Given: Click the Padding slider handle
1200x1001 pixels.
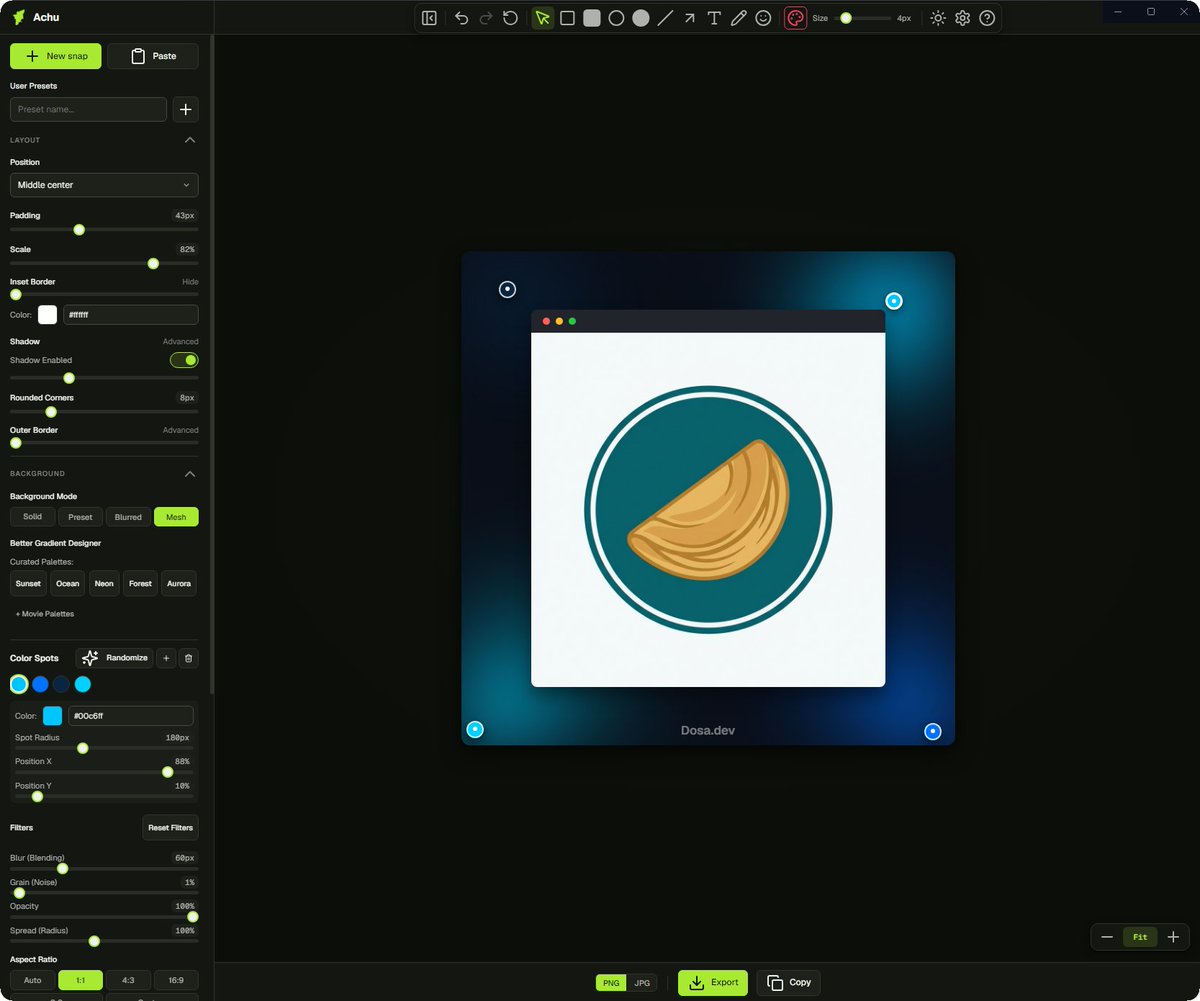Looking at the screenshot, I should point(79,230).
